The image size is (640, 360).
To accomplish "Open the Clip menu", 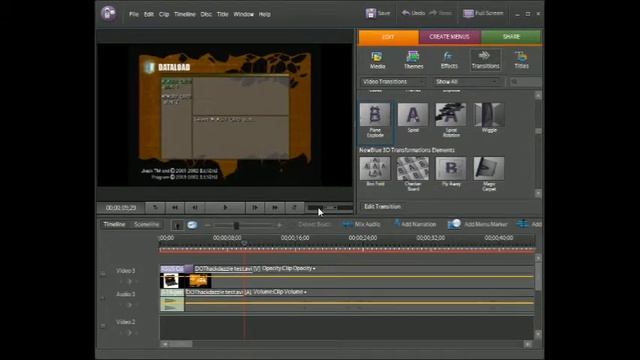I will click(x=164, y=14).
